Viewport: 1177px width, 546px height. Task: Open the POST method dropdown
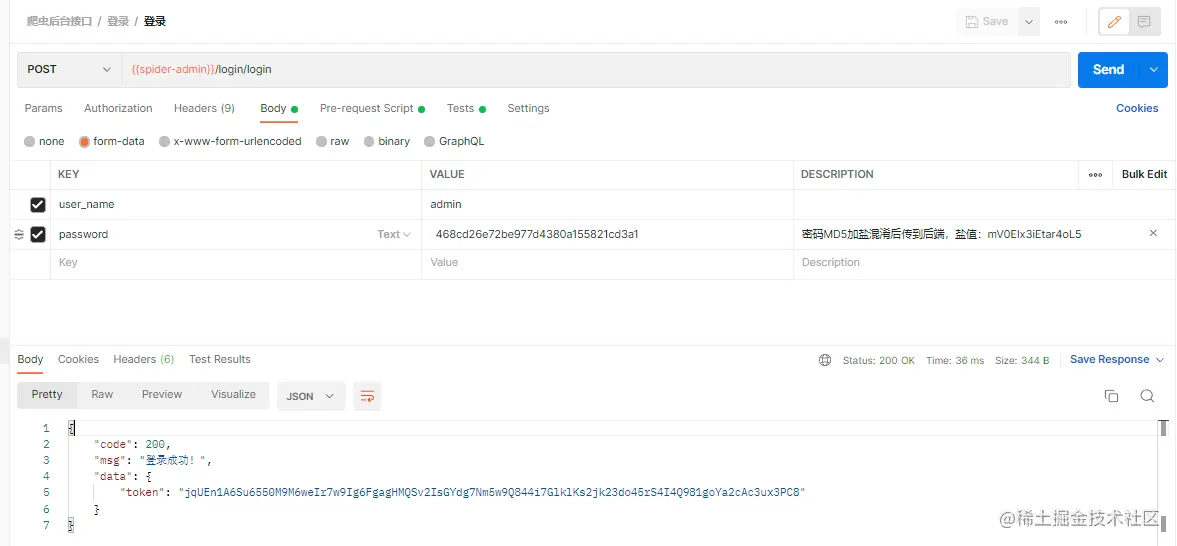point(69,69)
